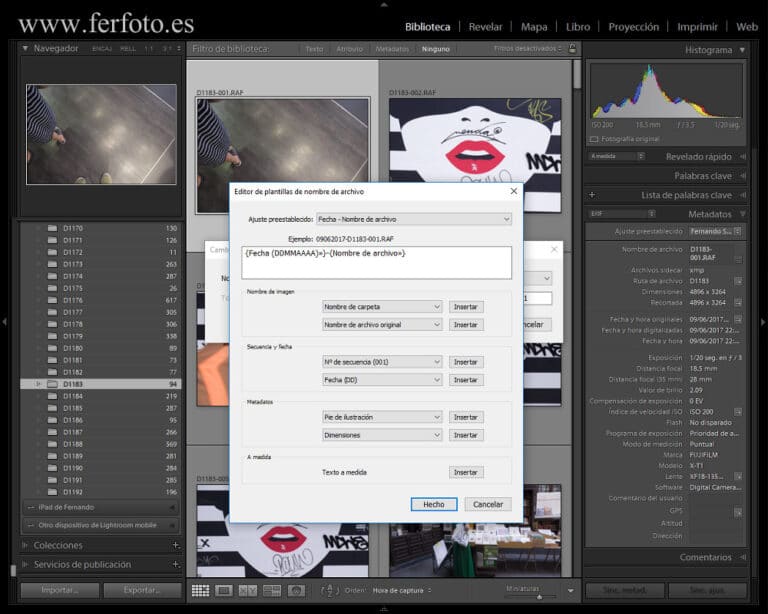Collapse the Histograma panel
Image resolution: width=768 pixels, height=614 pixels.
[742, 50]
